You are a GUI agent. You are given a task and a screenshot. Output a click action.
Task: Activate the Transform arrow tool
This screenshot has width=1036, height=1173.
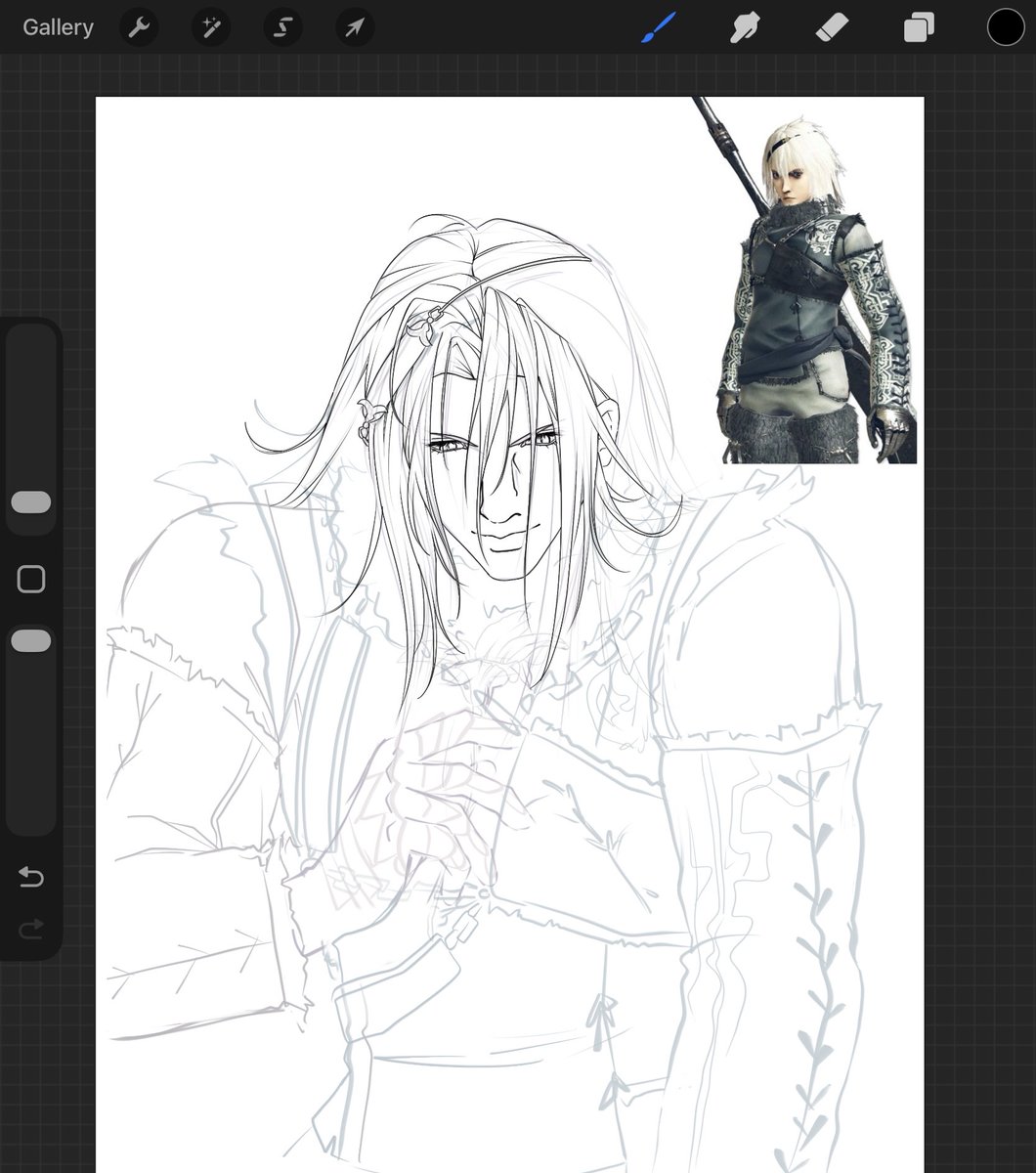coord(355,27)
